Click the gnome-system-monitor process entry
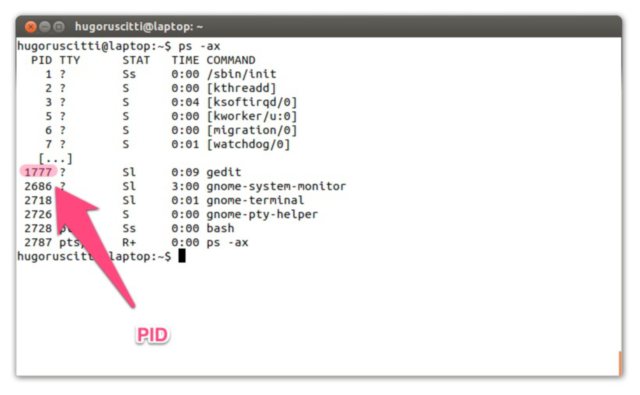Image resolution: width=640 pixels, height=395 pixels. coord(276,186)
